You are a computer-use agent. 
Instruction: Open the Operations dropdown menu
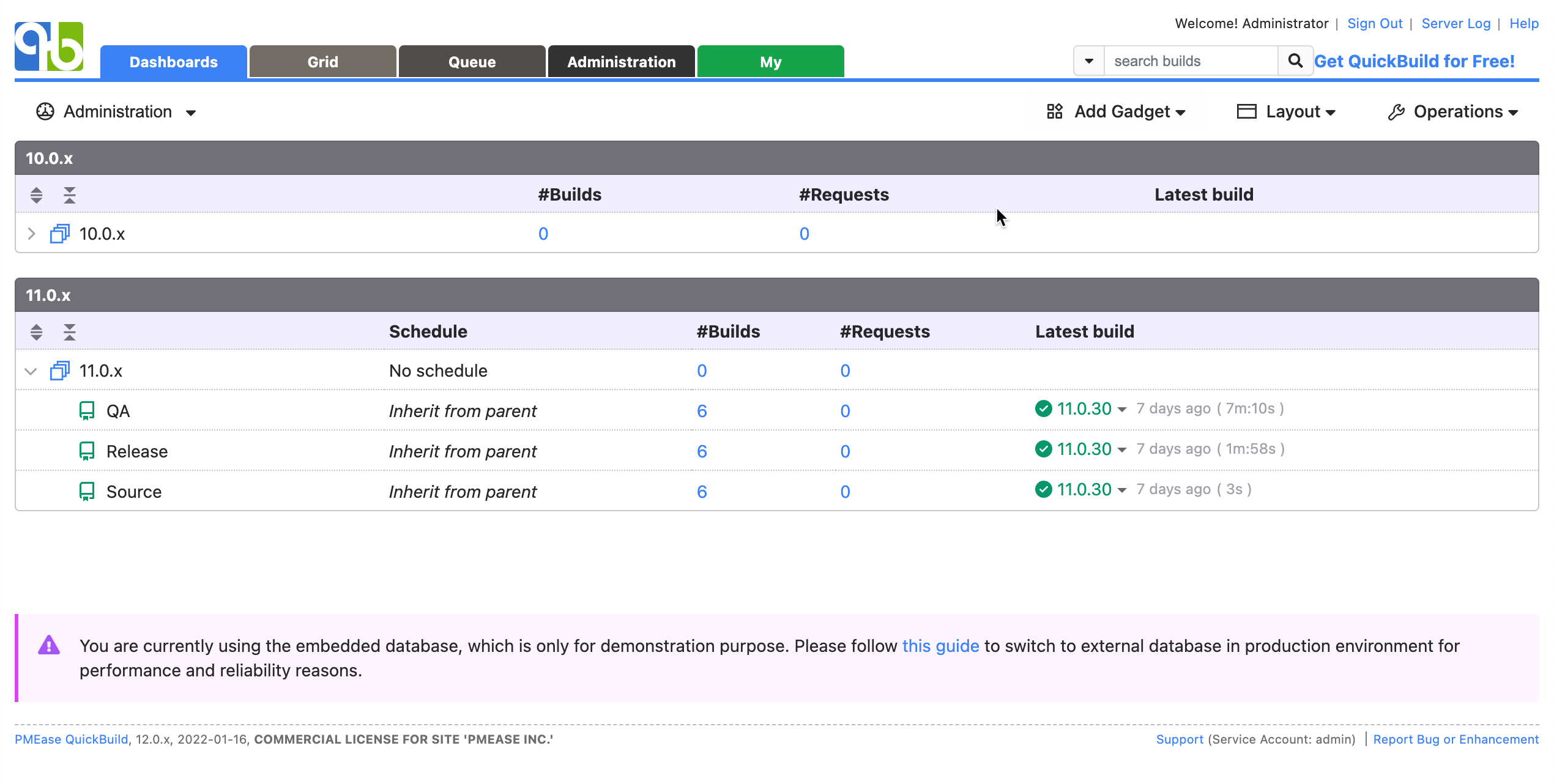coord(1513,113)
